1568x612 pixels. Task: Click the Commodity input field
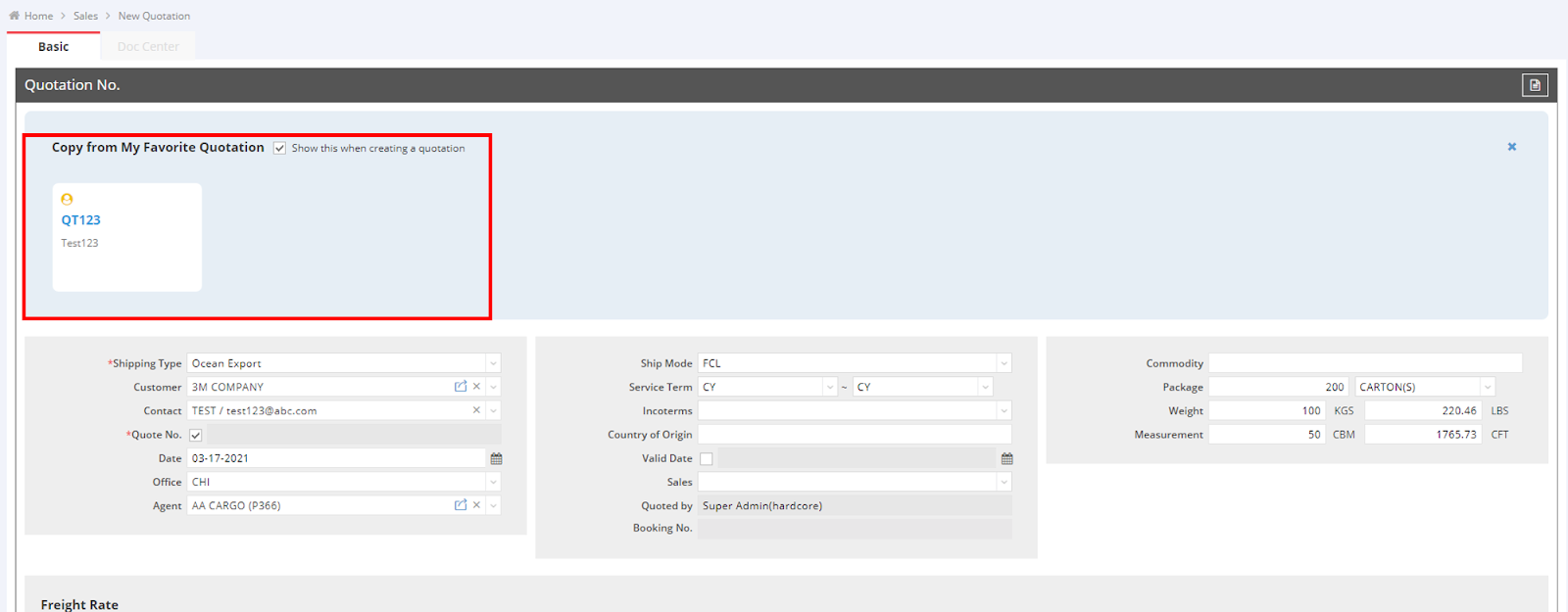point(1364,363)
